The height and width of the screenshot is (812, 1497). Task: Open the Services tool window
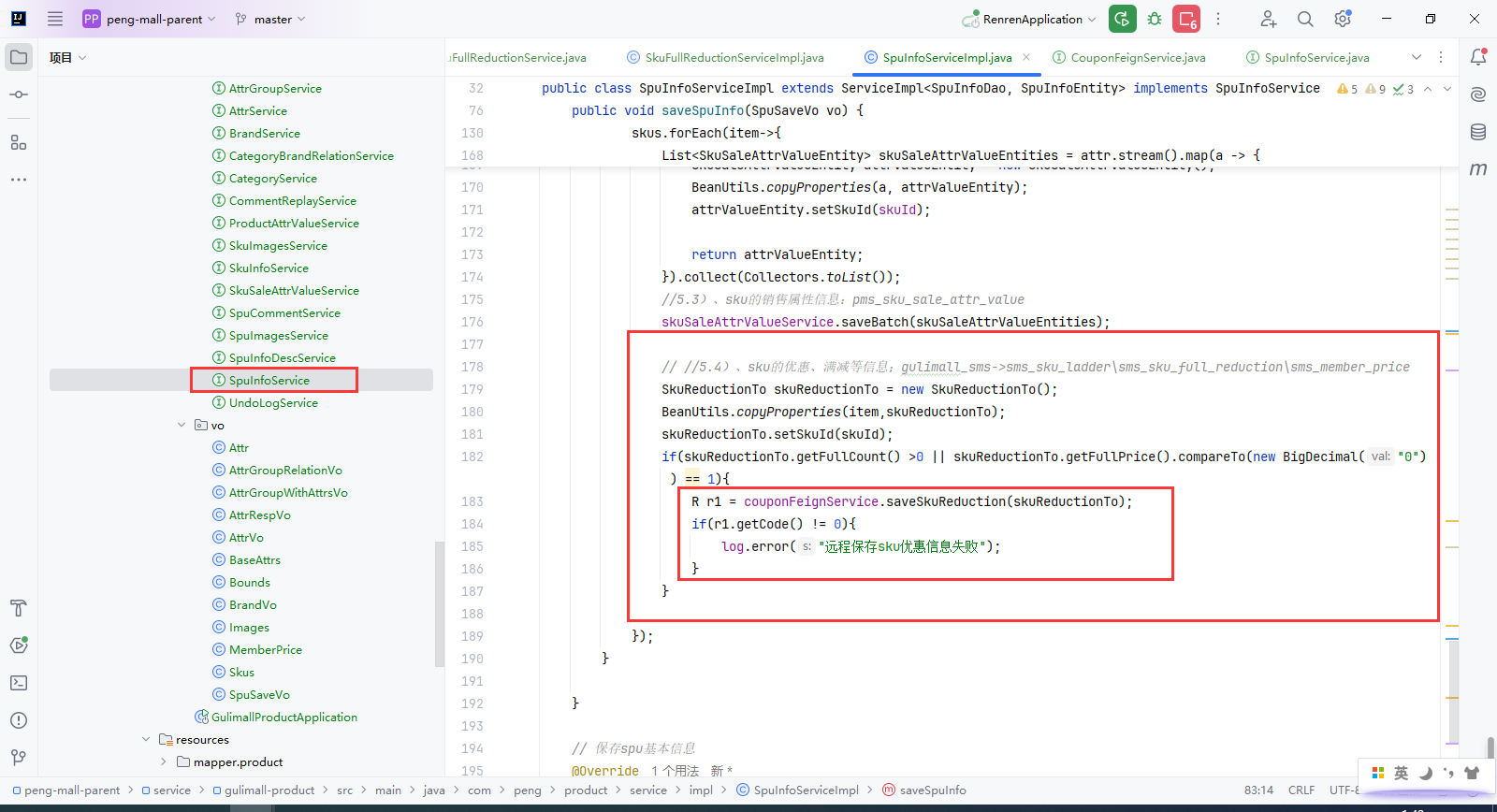(x=19, y=645)
